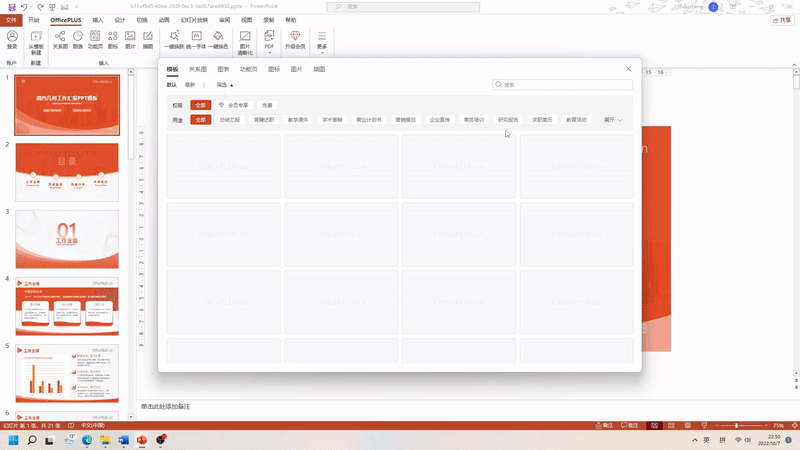Filter templates by 总结汇报 usage
Image resolution: width=800 pixels, height=450 pixels.
pyautogui.click(x=230, y=120)
